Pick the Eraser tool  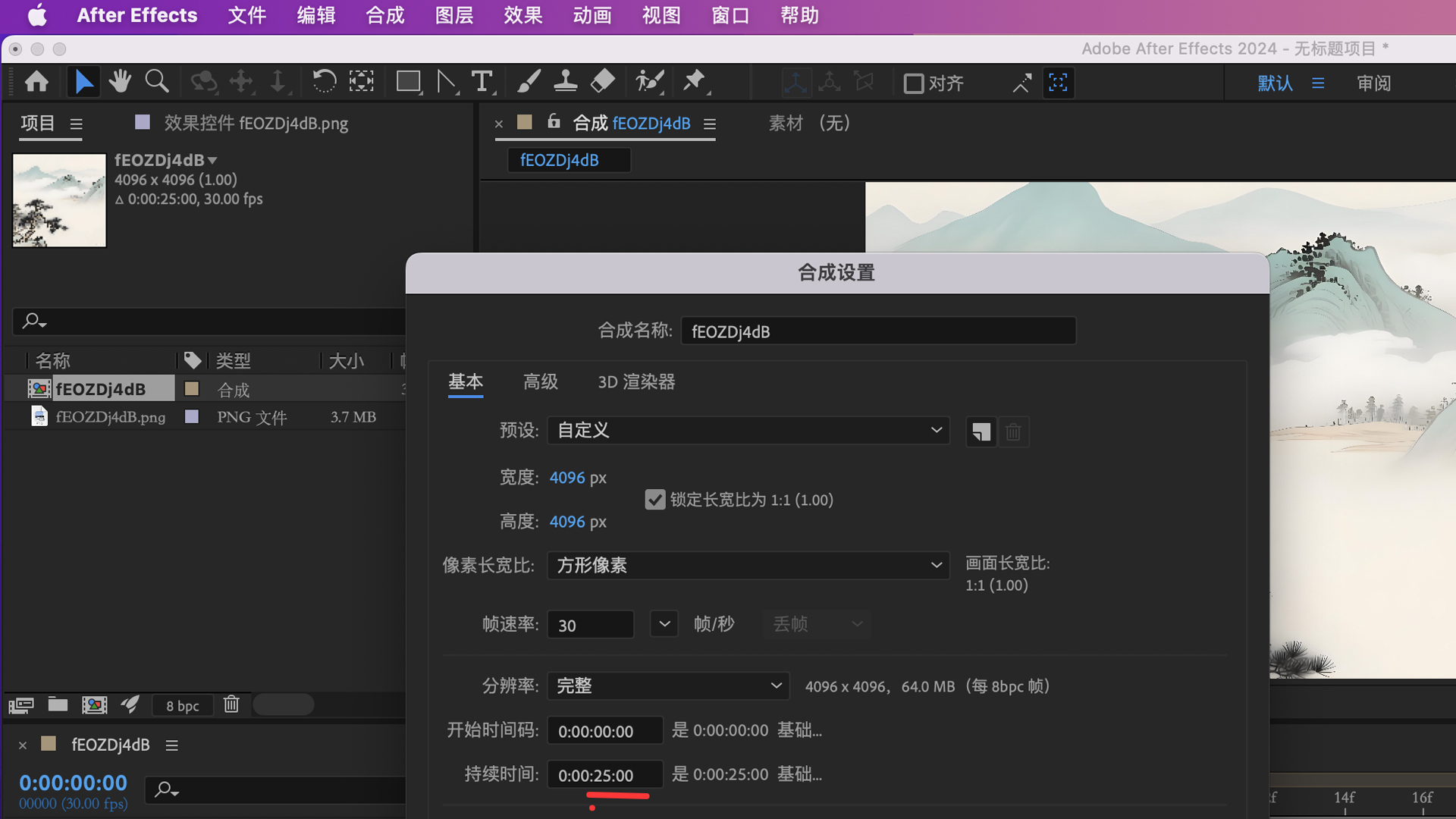coord(603,81)
